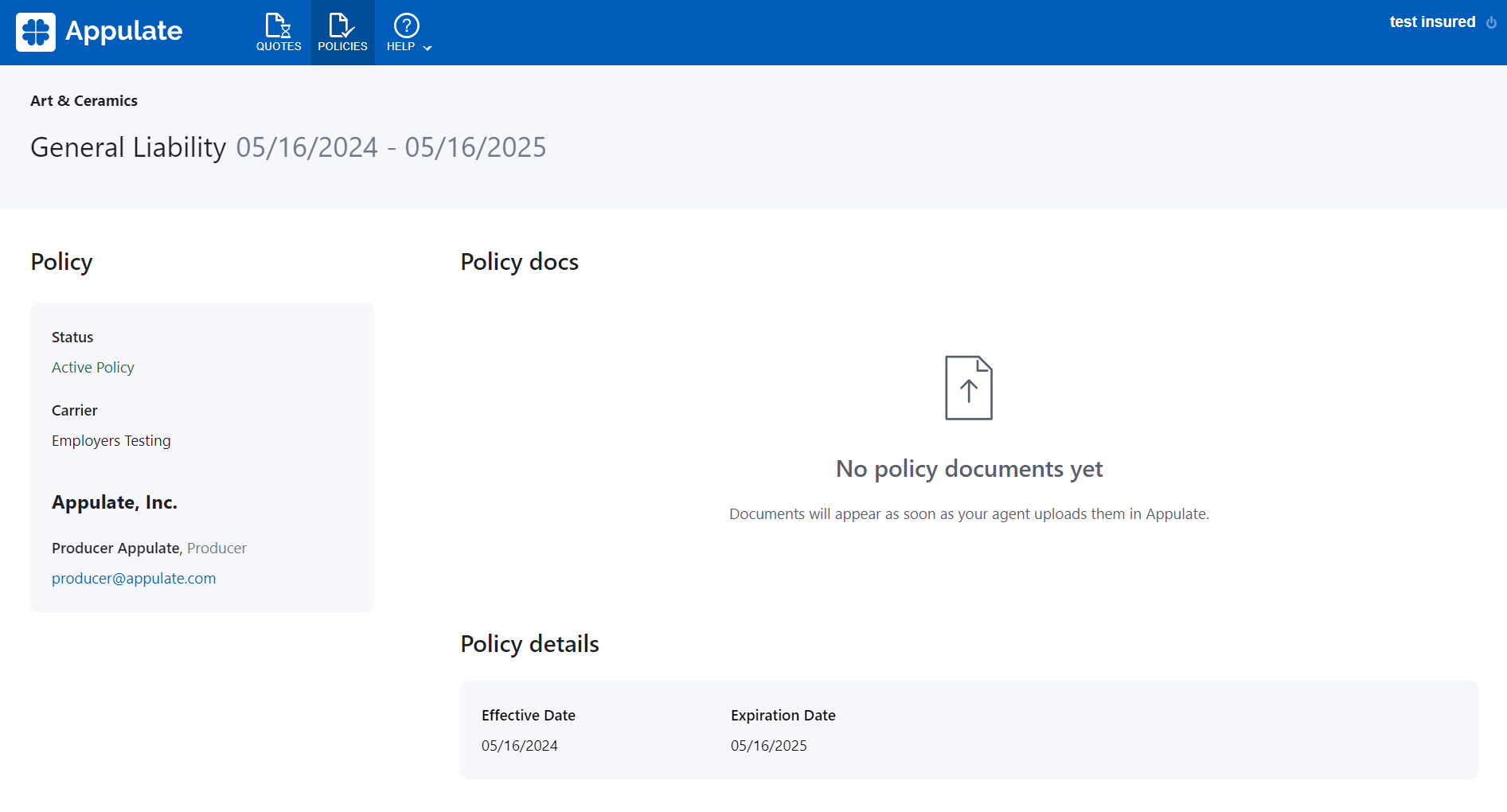This screenshot has height=812, width=1507.
Task: Click the Effective Date value 05/16/2024
Action: point(519,746)
